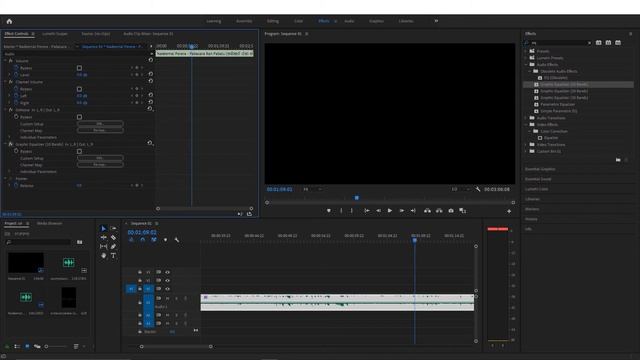Open the Audio Clip Mixer tab

148,34
